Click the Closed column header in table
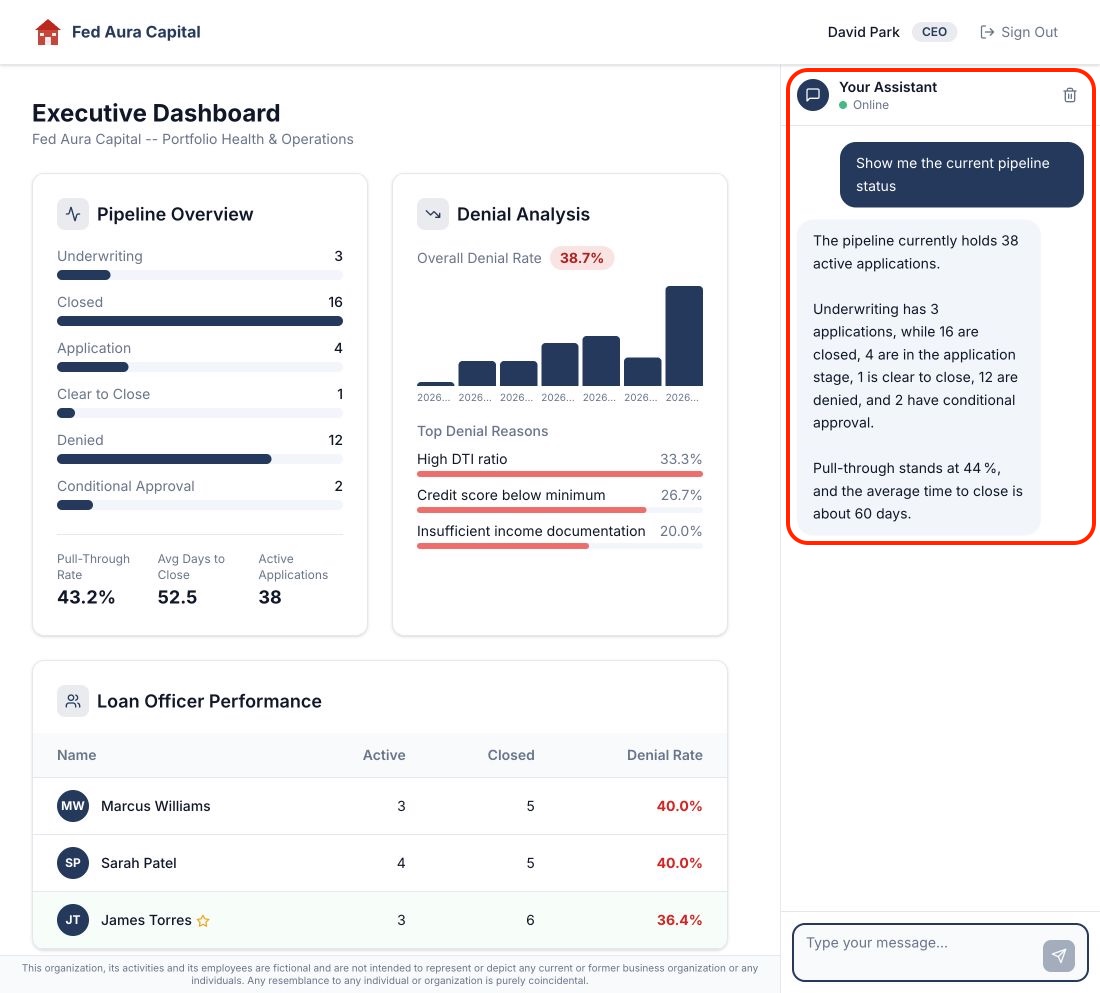 tap(511, 755)
